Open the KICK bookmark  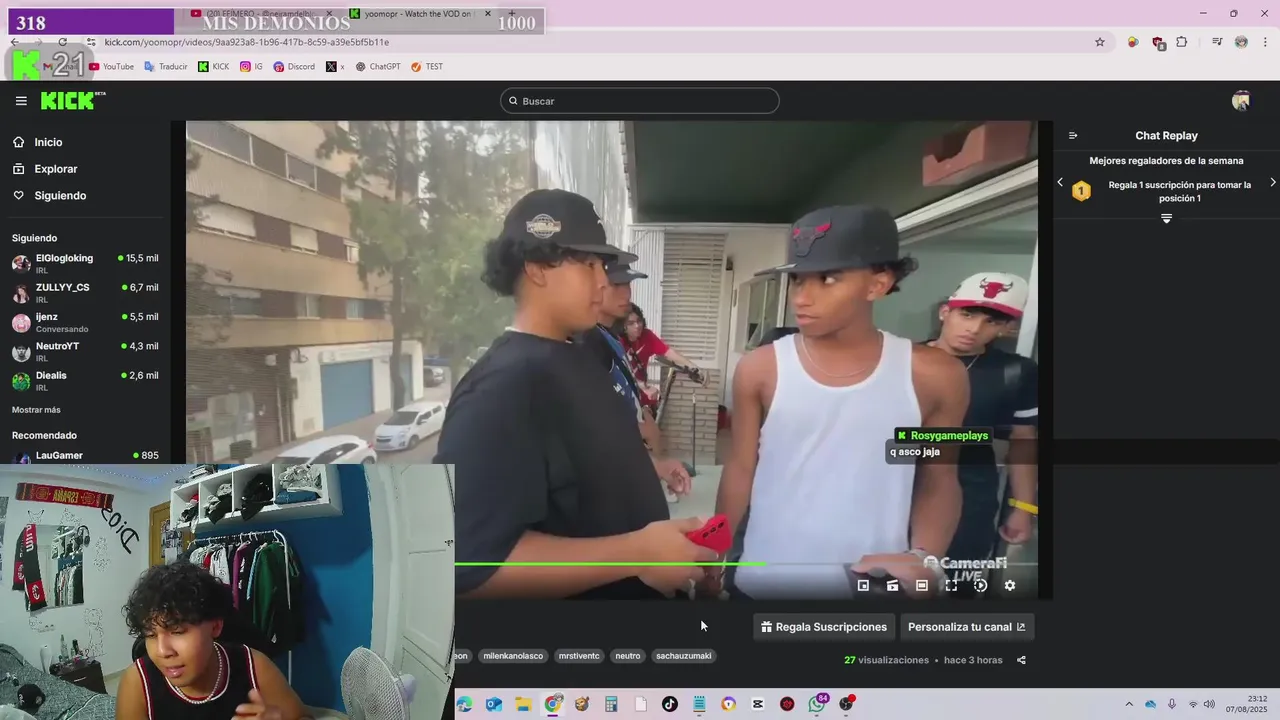tap(214, 67)
